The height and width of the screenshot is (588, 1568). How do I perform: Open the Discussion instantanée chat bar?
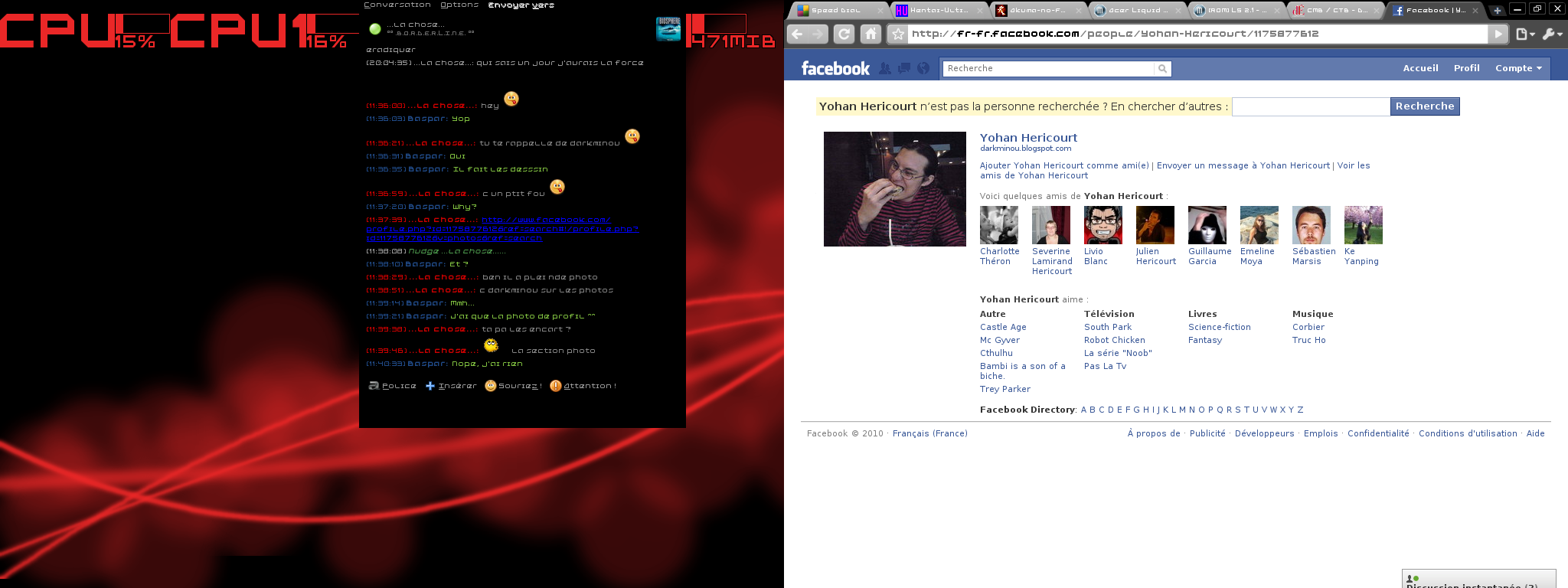[x=1479, y=580]
